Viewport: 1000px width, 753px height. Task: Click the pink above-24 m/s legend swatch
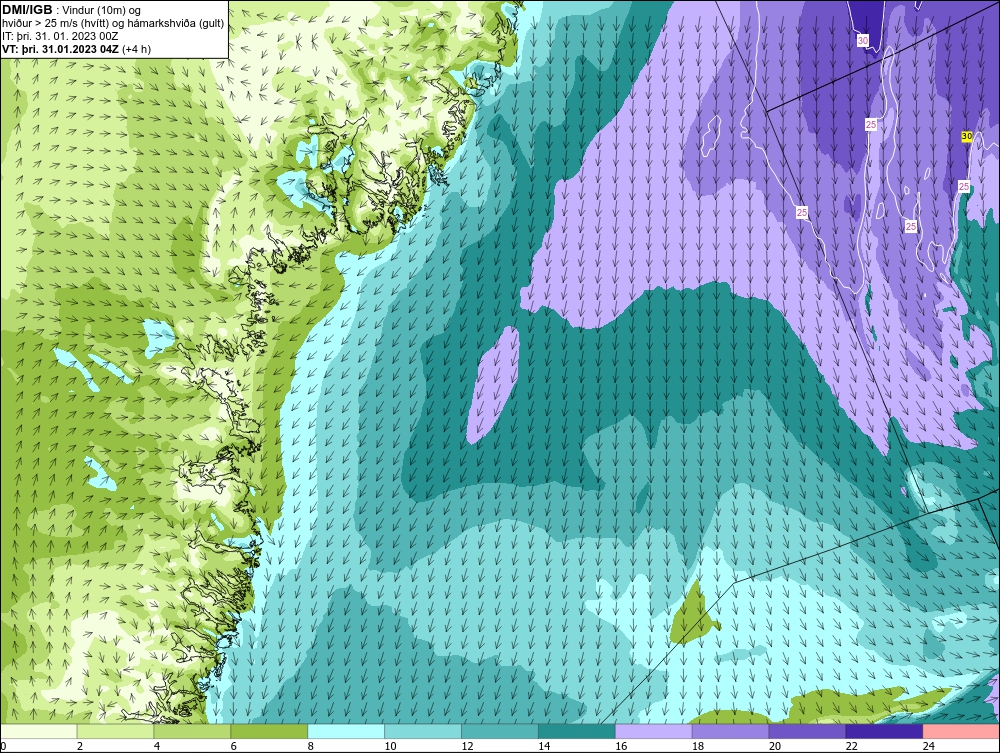[x=961, y=731]
